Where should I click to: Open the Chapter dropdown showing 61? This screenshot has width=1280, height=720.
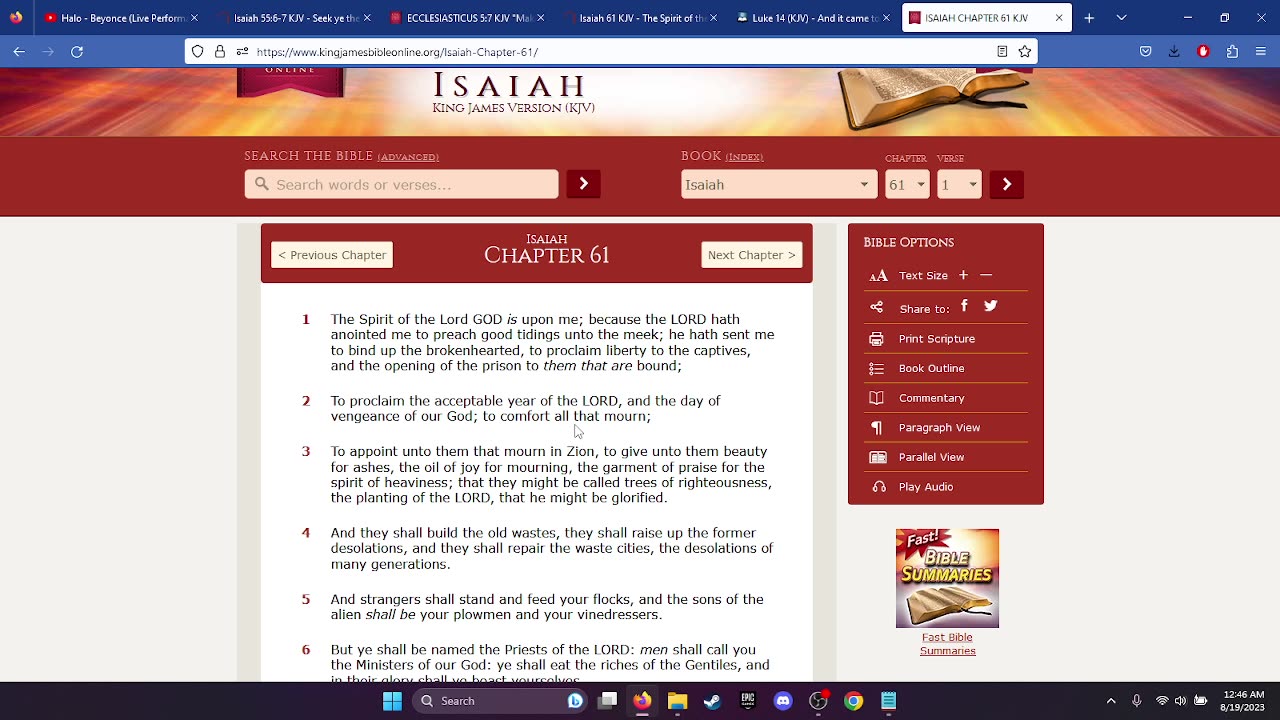click(x=907, y=184)
